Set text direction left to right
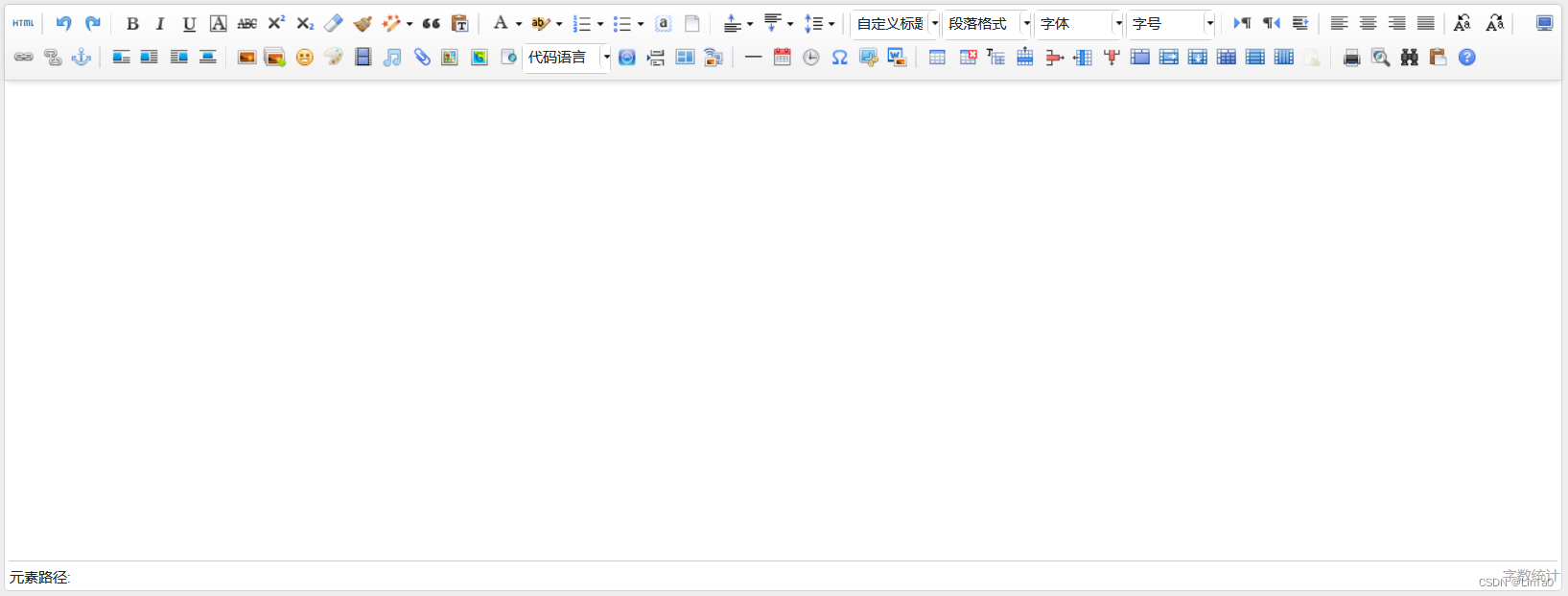 coord(1243,23)
